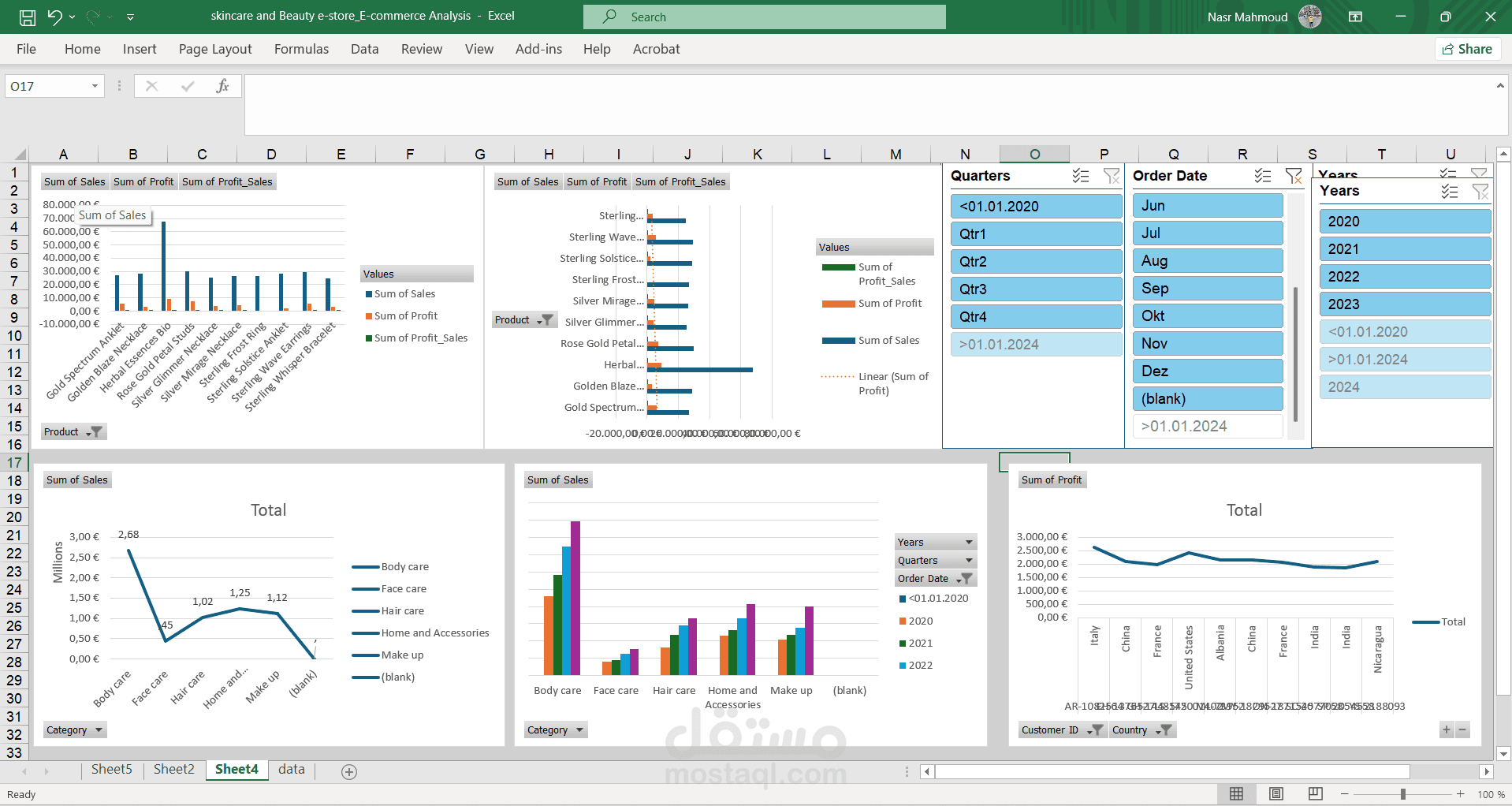Click the Save icon in the title bar
This screenshot has height=806, width=1512.
click(x=28, y=17)
